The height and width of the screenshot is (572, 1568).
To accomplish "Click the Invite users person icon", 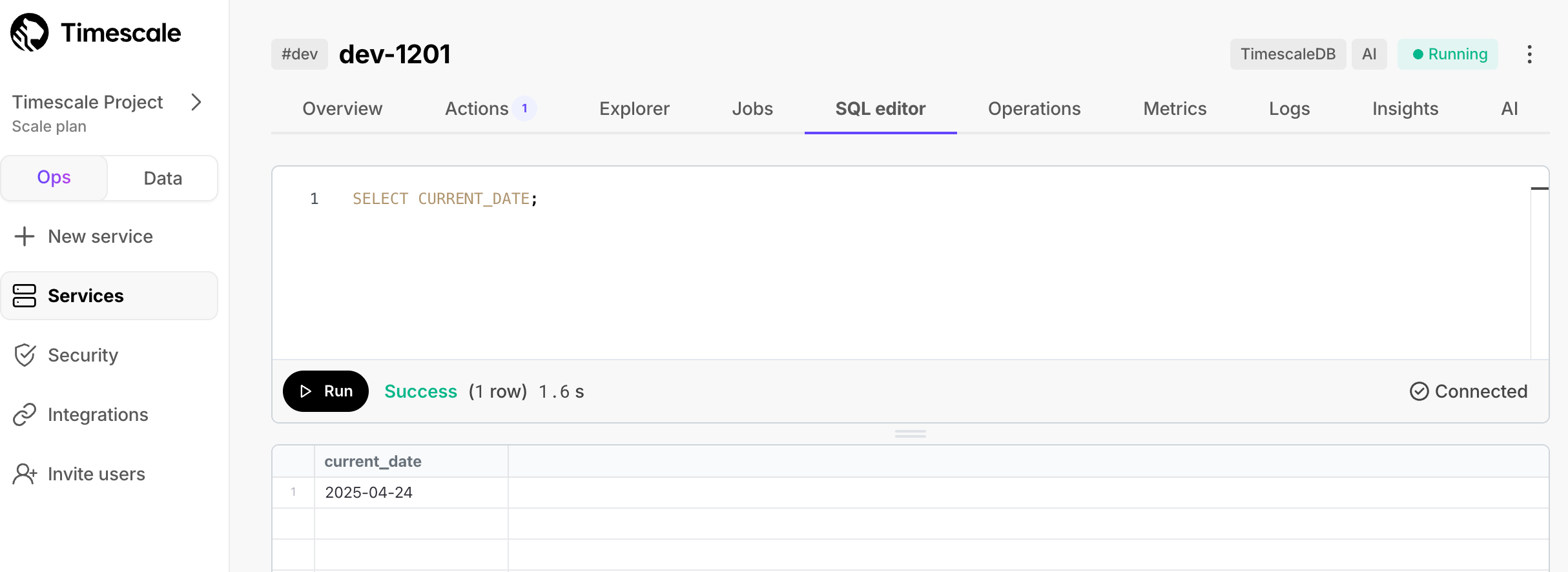I will point(25,474).
